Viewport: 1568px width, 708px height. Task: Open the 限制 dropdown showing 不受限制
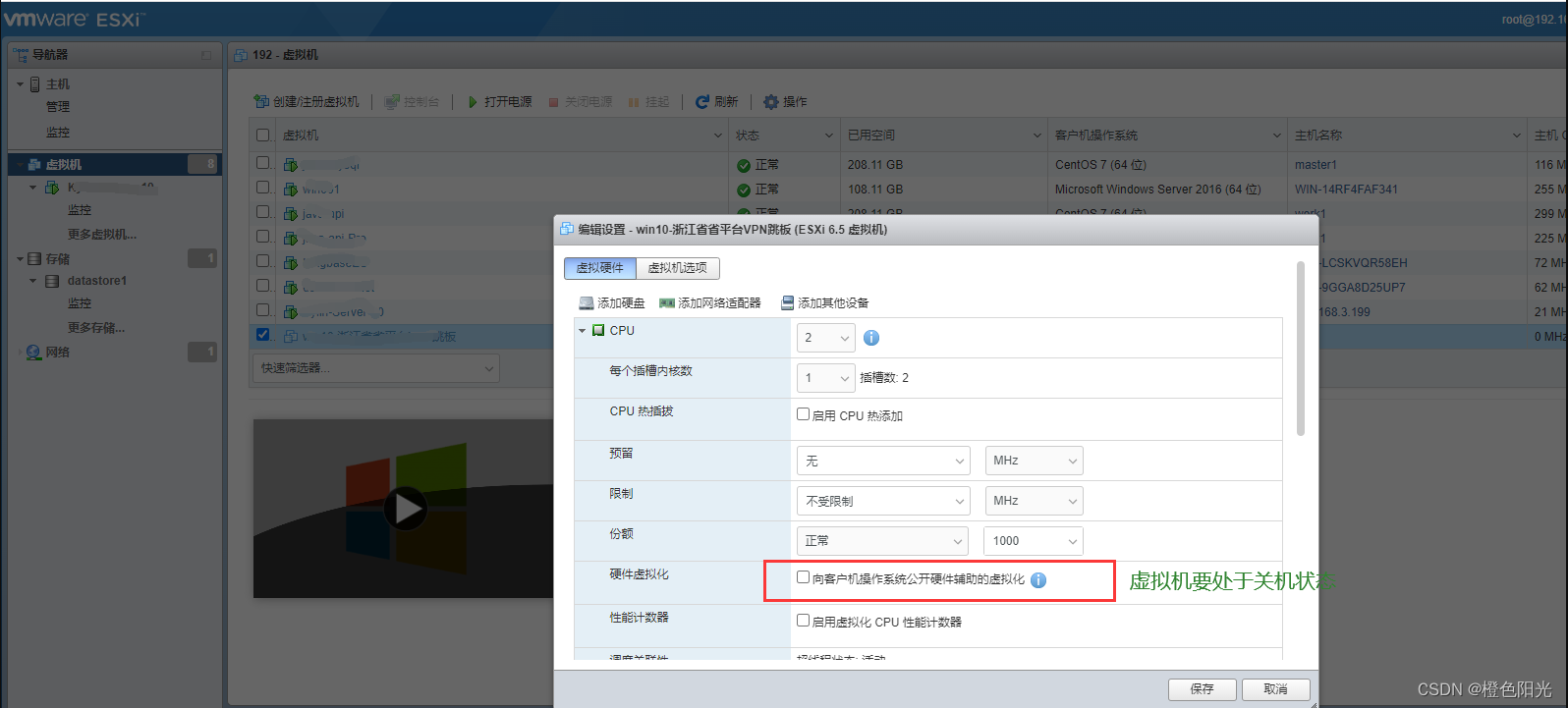coord(883,501)
